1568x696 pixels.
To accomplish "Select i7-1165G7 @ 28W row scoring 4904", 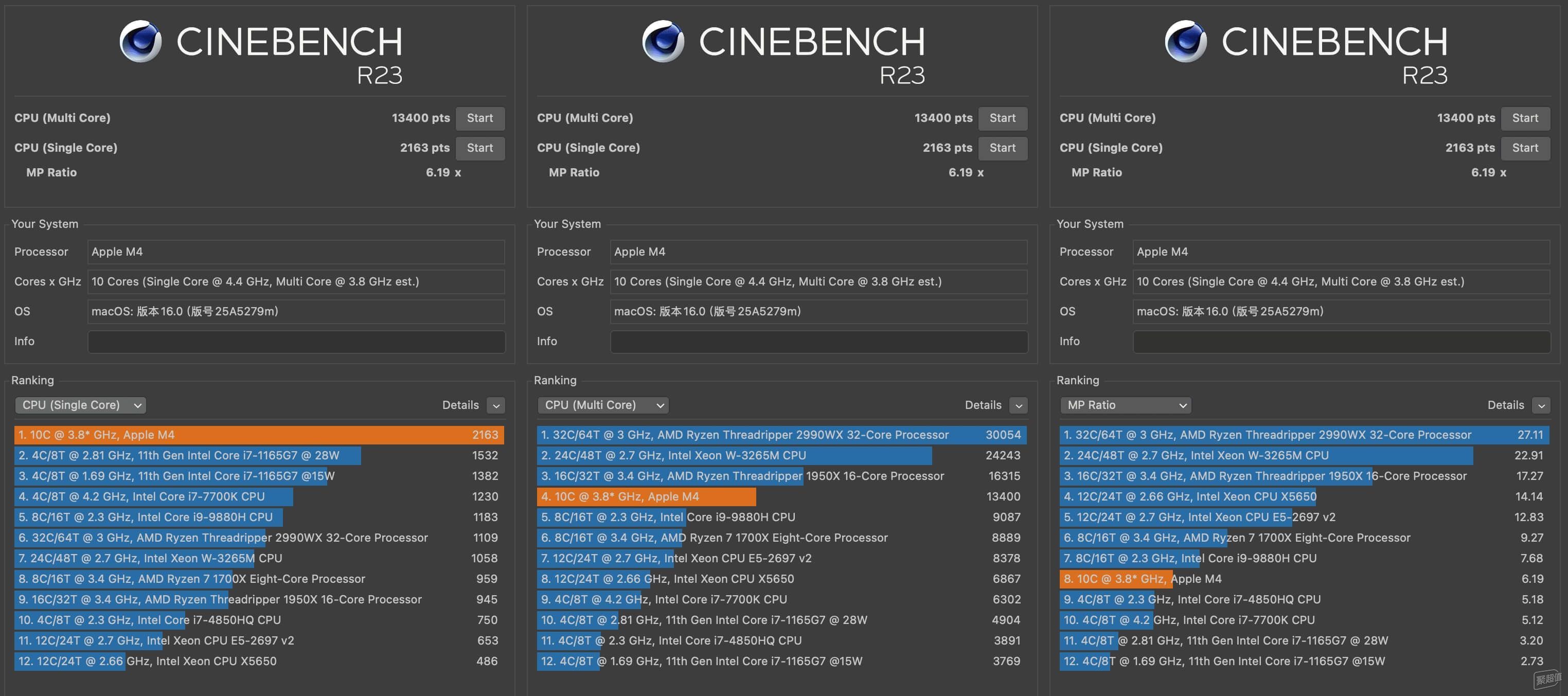I will pos(782,620).
